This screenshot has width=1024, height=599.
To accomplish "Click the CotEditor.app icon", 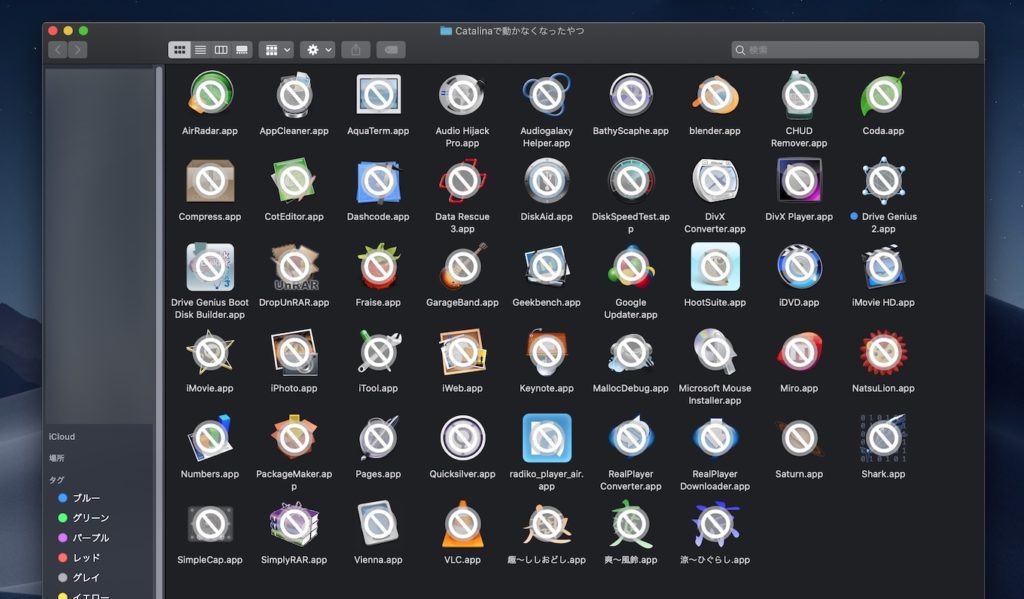I will (294, 181).
